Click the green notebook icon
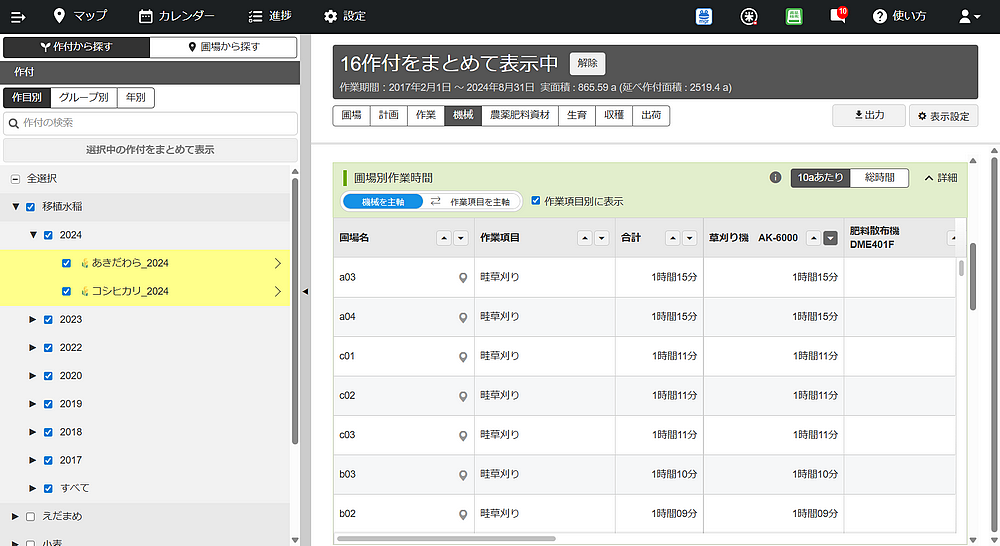 [794, 16]
